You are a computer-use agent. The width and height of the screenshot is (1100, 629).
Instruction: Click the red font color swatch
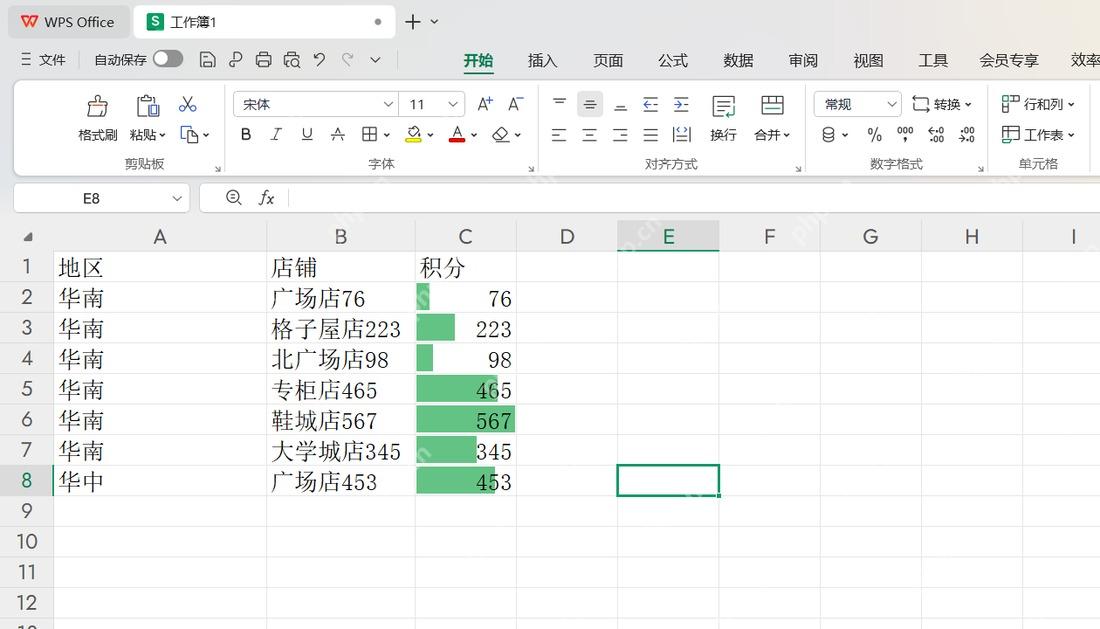coord(457,135)
